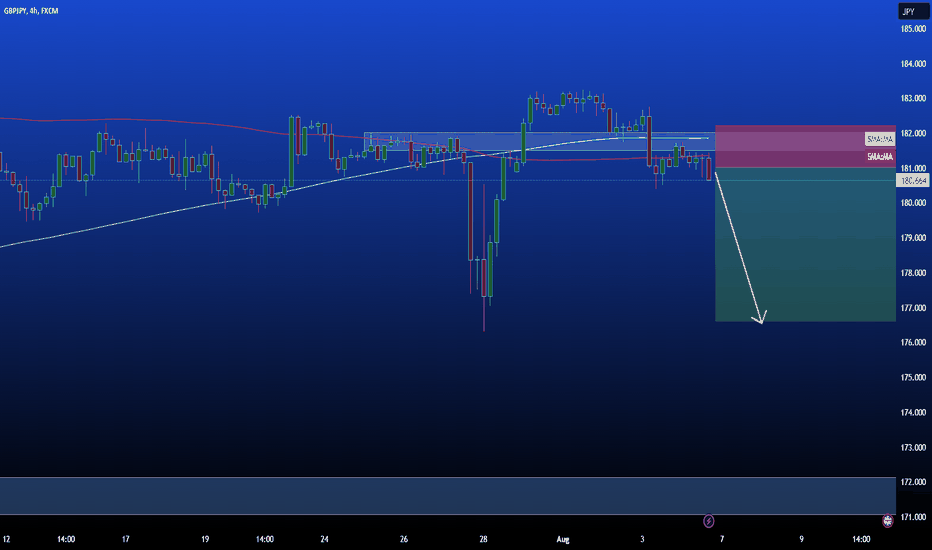Screen dimensions: 932x550
Task: Click the 184.000 price axis label
Action: [913, 64]
